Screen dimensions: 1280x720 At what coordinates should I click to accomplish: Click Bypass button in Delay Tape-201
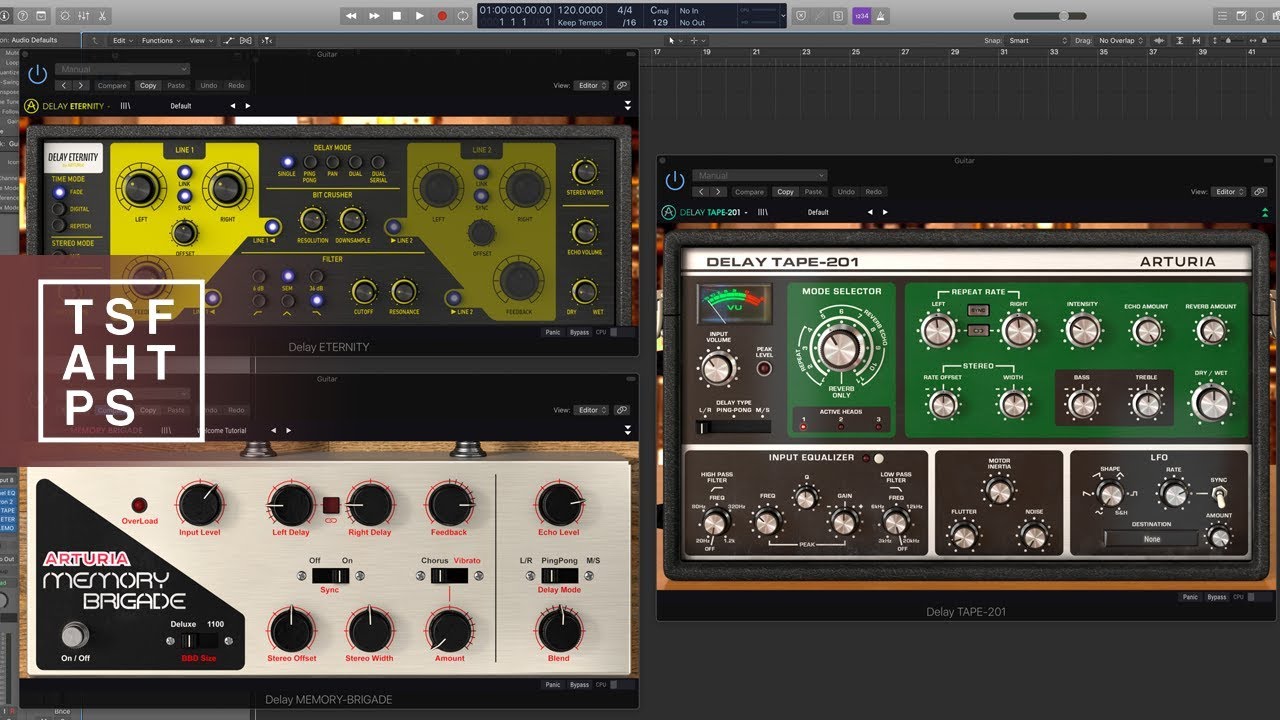pyautogui.click(x=1217, y=597)
